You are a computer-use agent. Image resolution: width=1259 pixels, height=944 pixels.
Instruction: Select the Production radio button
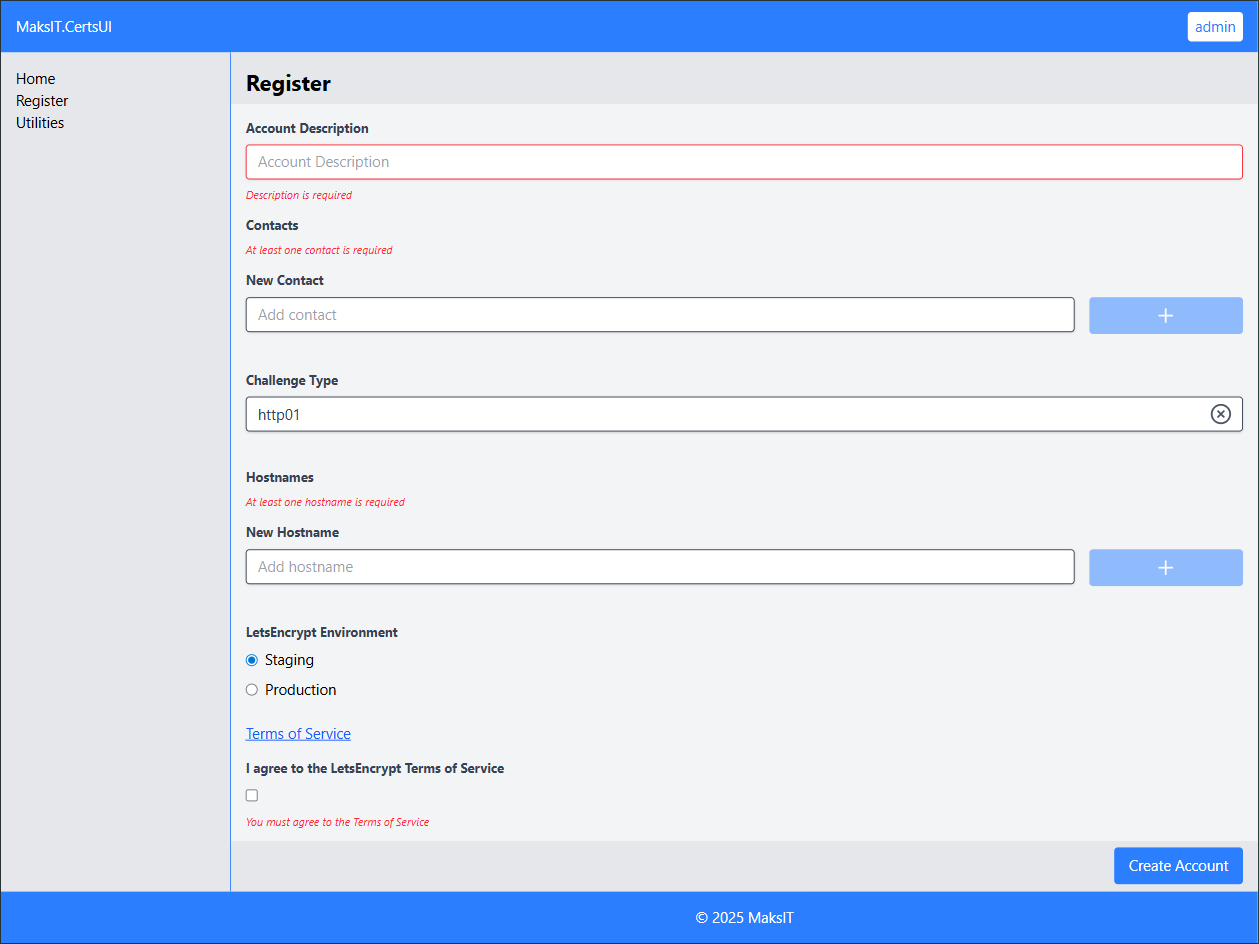pyautogui.click(x=251, y=689)
